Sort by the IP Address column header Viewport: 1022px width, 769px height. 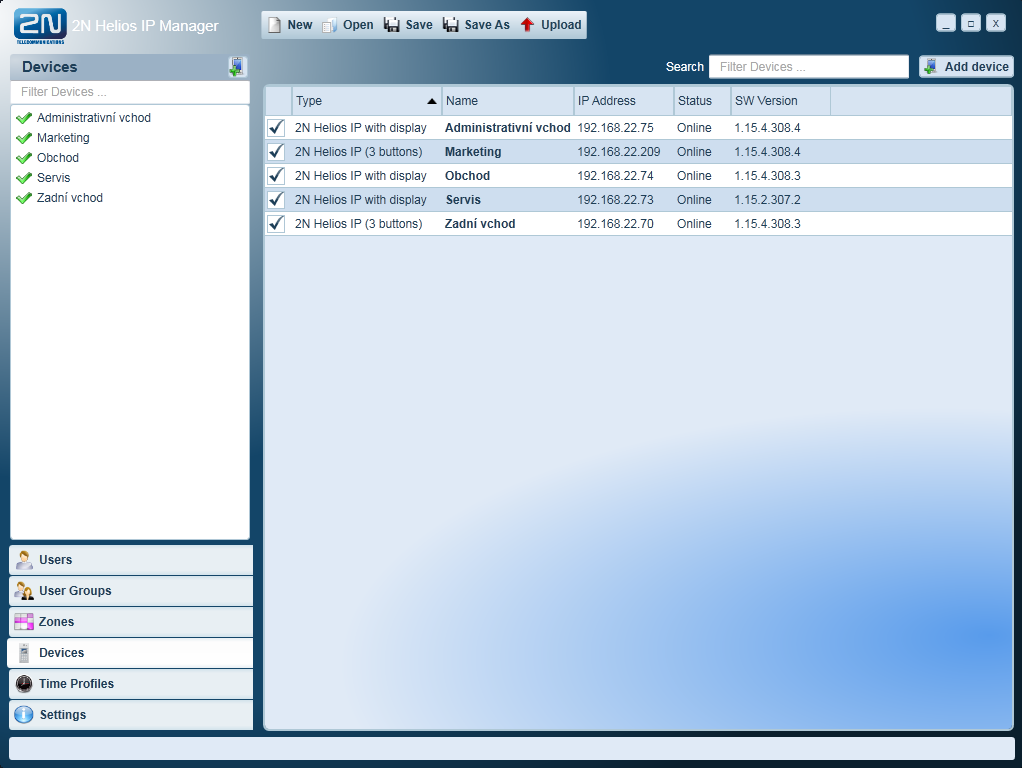[624, 101]
